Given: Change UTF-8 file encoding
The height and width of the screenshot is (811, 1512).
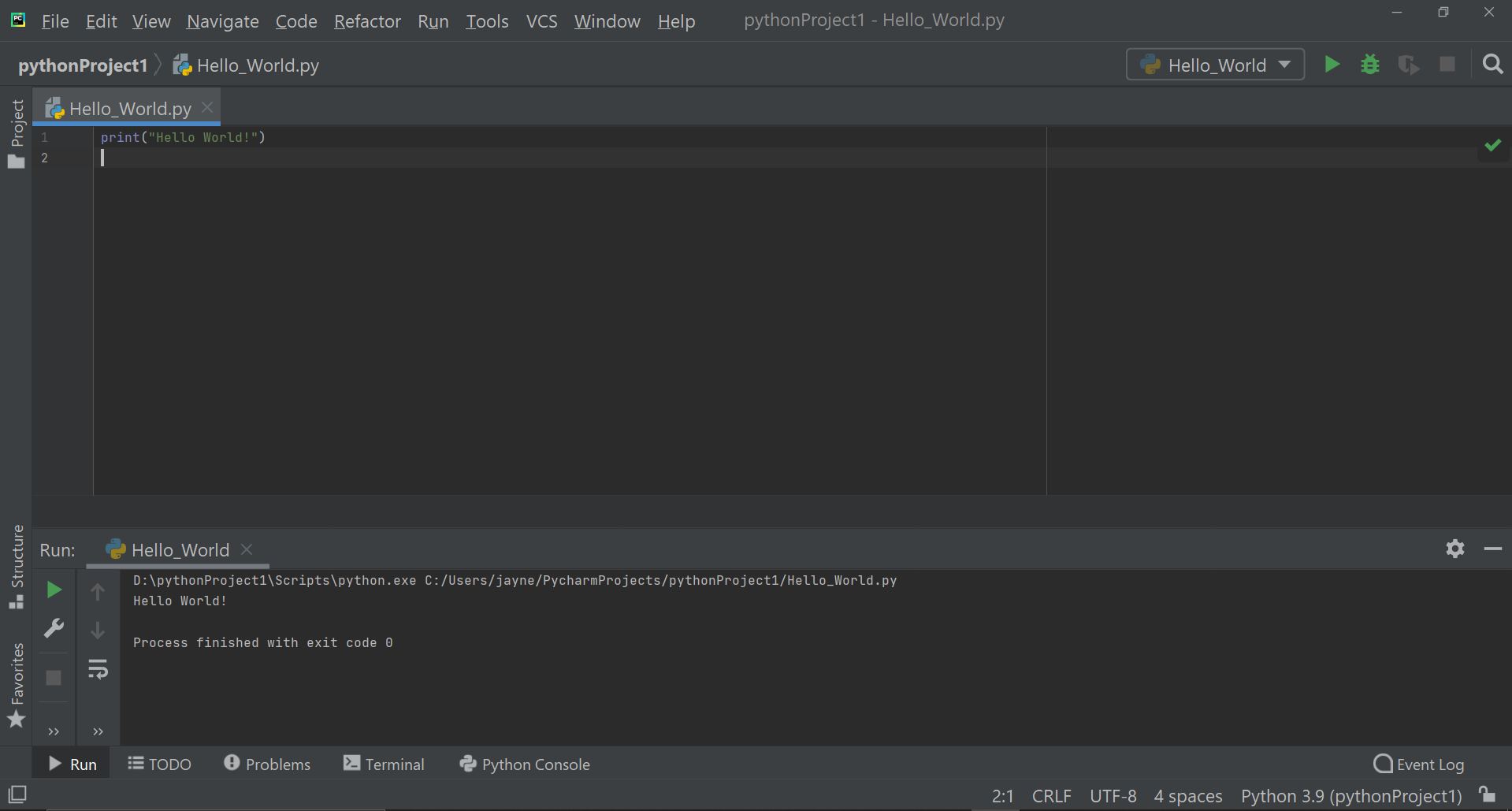Looking at the screenshot, I should point(1113,796).
